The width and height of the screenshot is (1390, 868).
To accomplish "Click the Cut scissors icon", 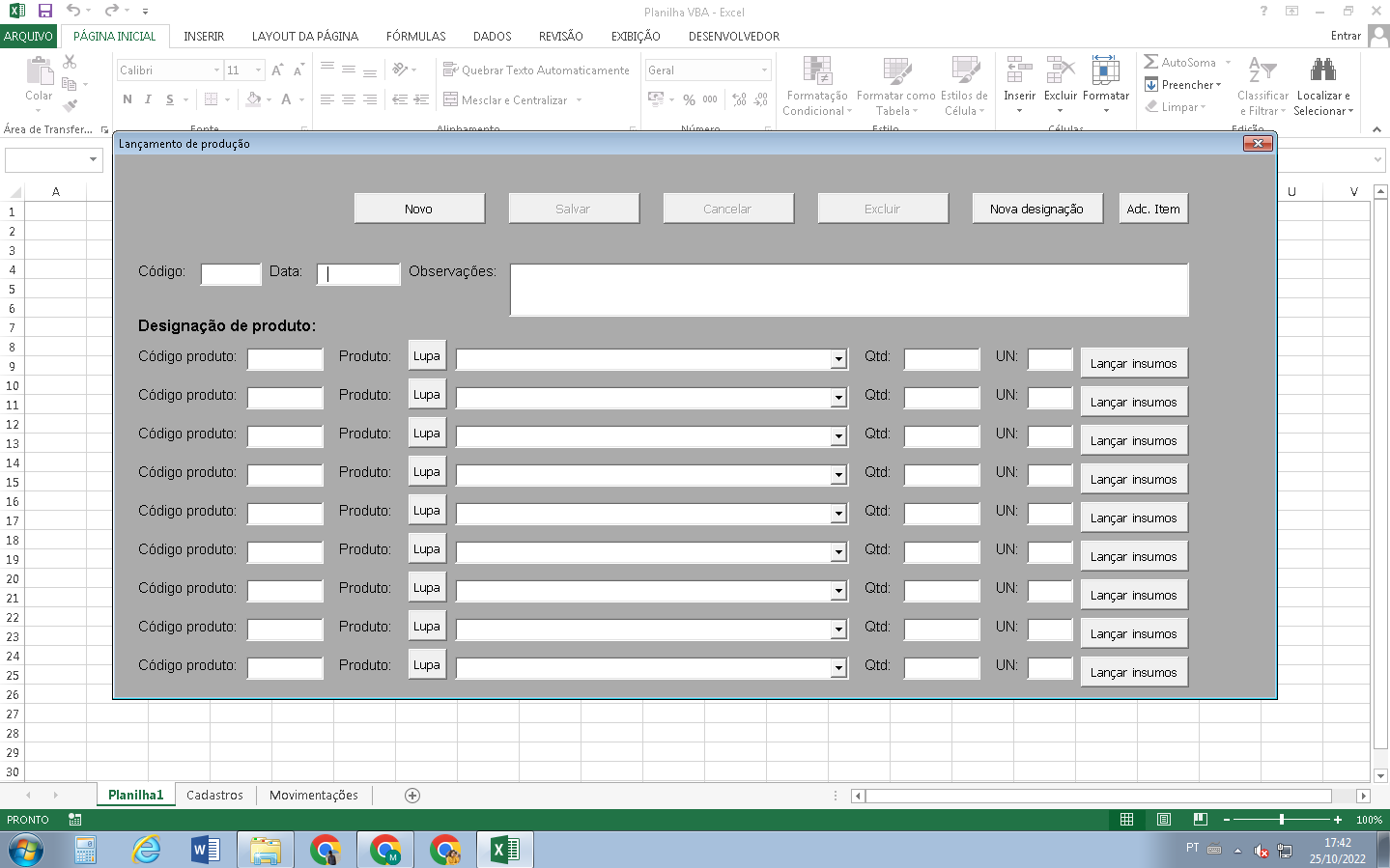I will click(70, 62).
